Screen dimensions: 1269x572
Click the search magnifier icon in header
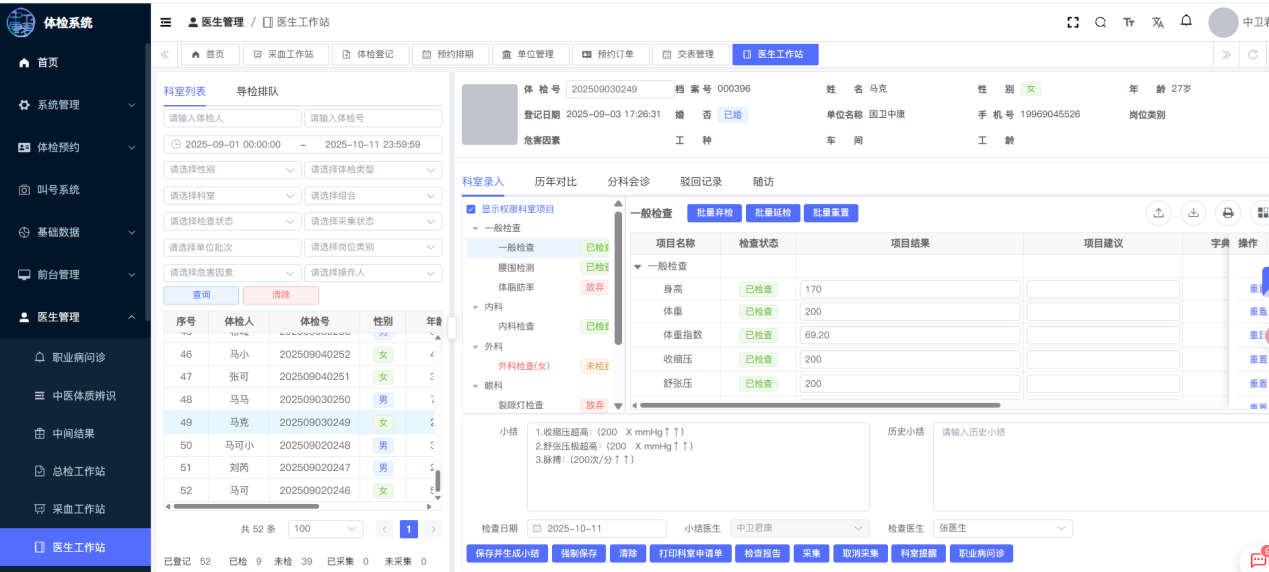[x=1101, y=22]
